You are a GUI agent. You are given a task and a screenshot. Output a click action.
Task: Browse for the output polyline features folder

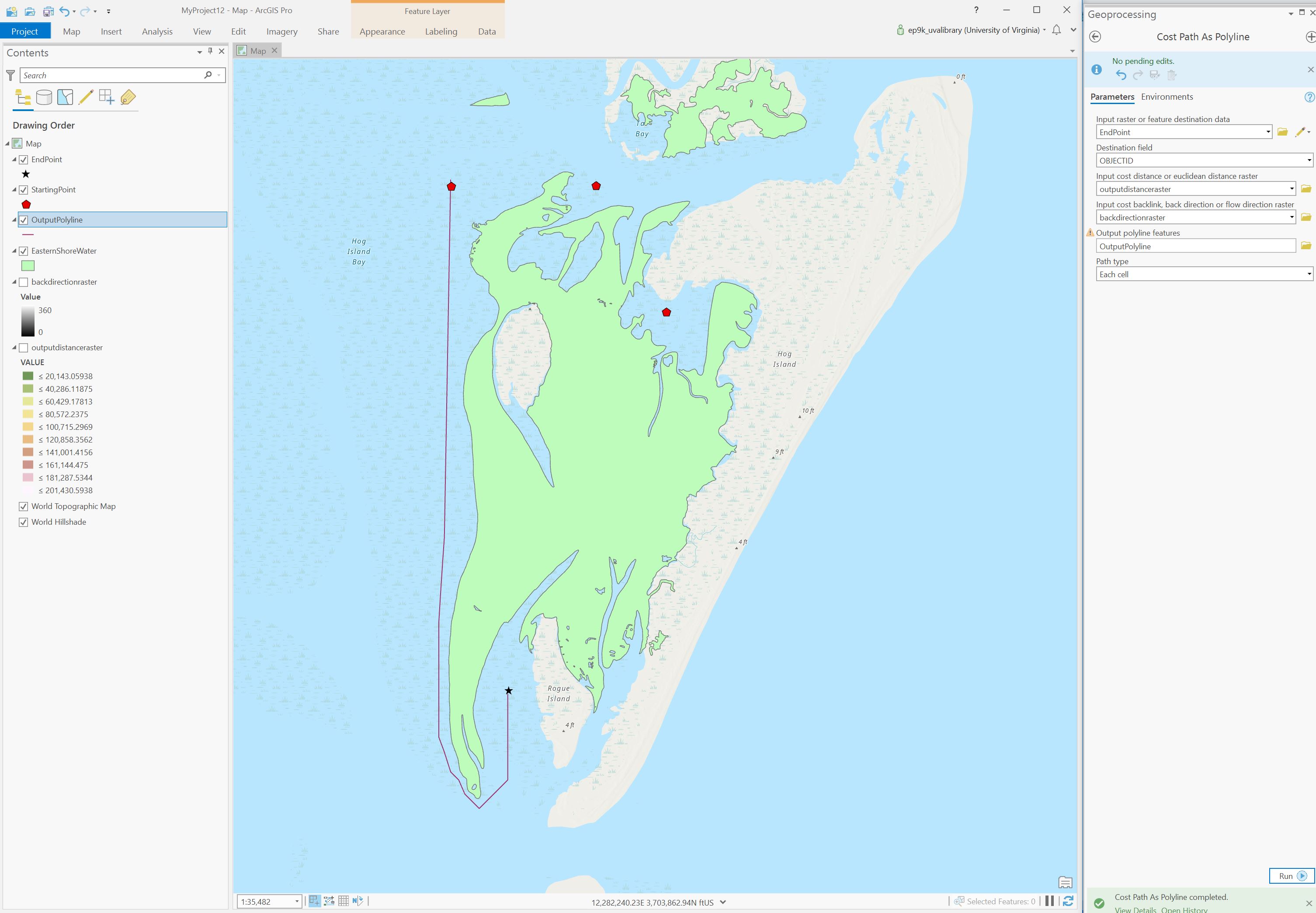1306,246
